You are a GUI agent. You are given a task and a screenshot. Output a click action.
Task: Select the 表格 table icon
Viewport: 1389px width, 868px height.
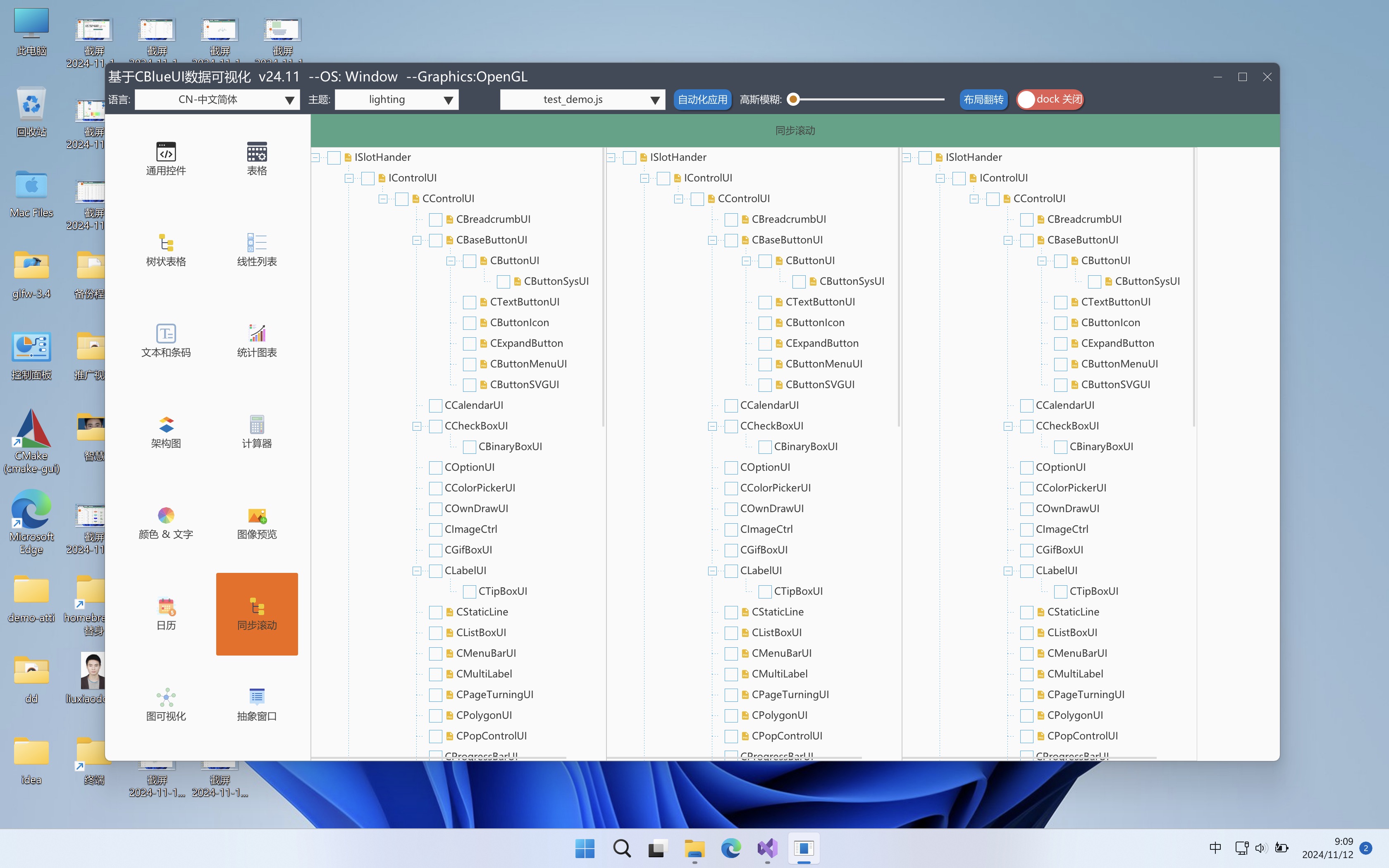click(257, 158)
